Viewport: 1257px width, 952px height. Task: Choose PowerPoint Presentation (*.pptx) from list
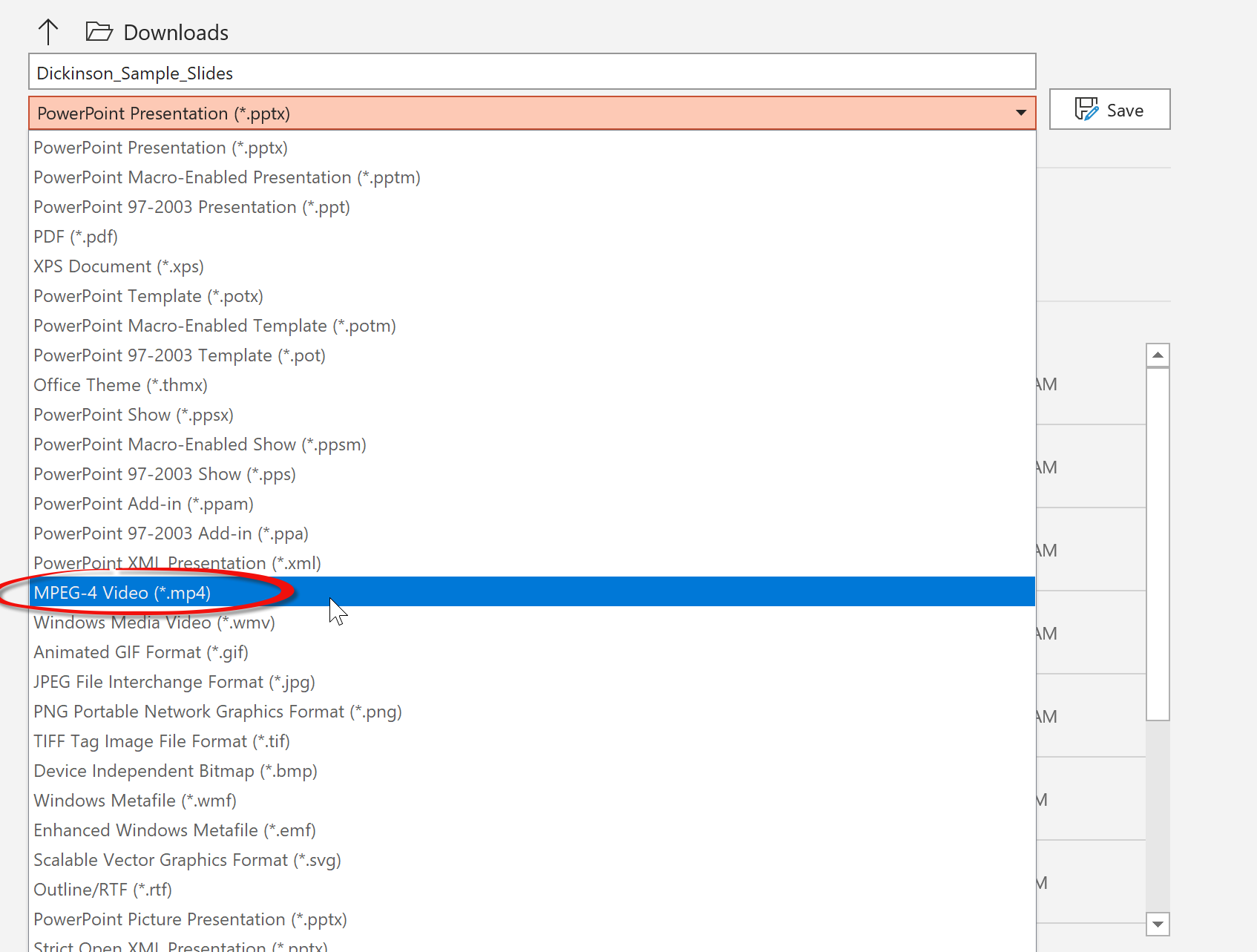[532, 148]
